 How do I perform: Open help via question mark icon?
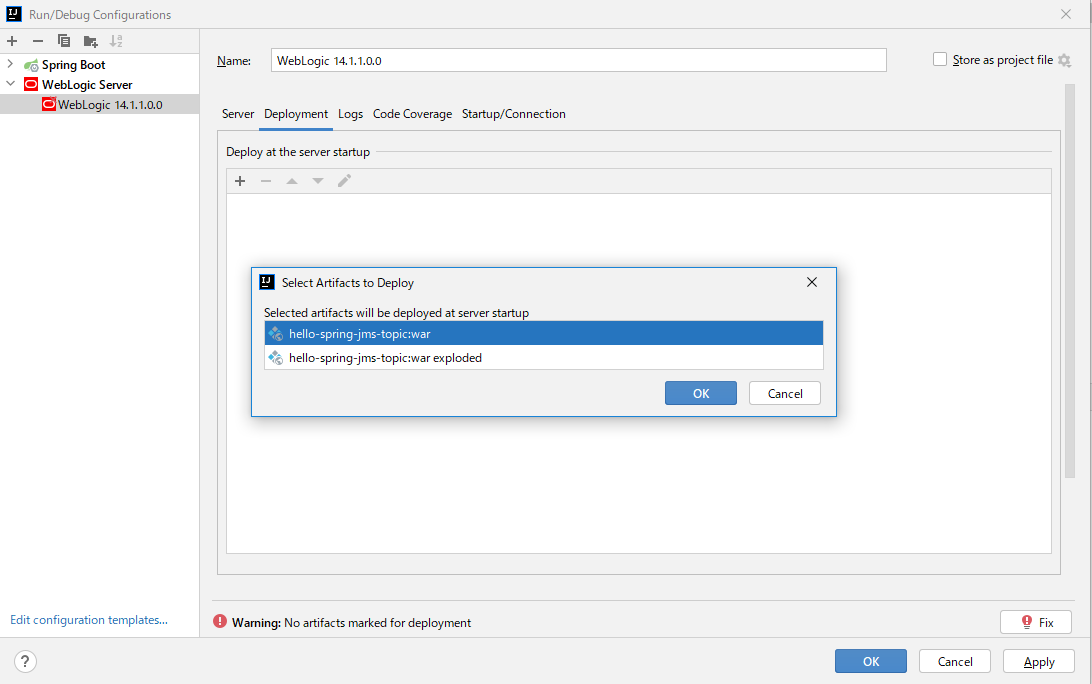click(25, 661)
